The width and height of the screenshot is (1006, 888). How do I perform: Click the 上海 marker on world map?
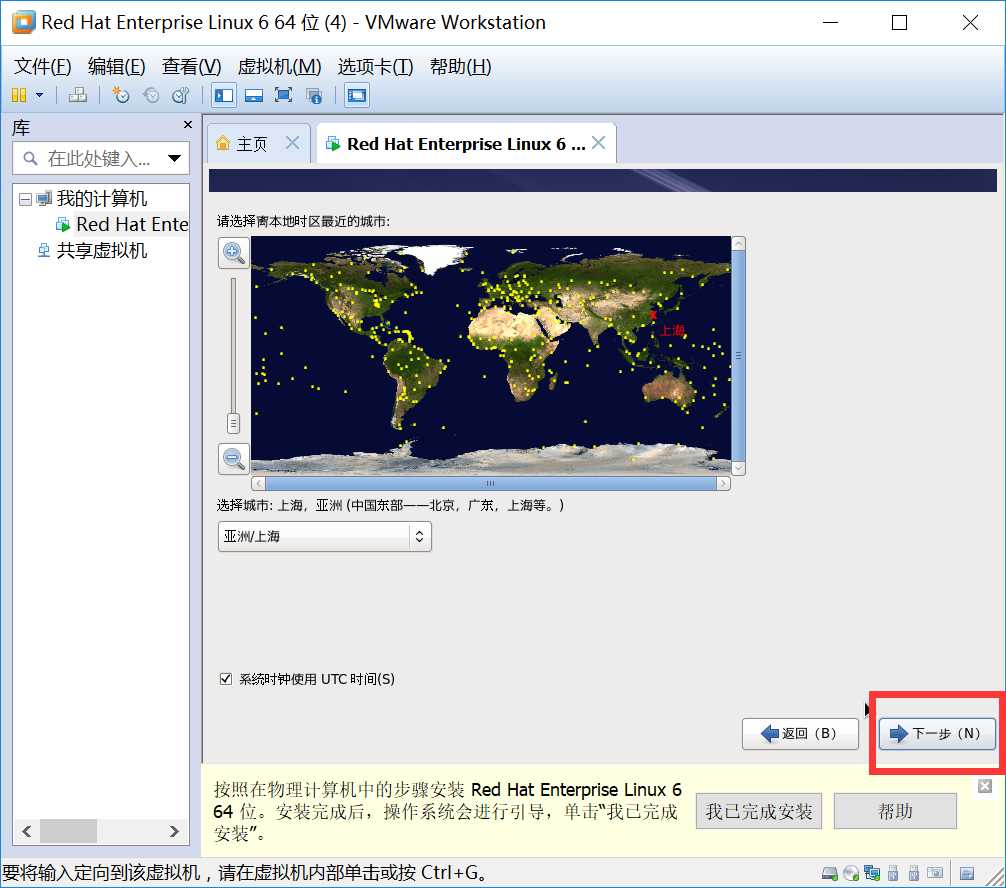tap(653, 314)
